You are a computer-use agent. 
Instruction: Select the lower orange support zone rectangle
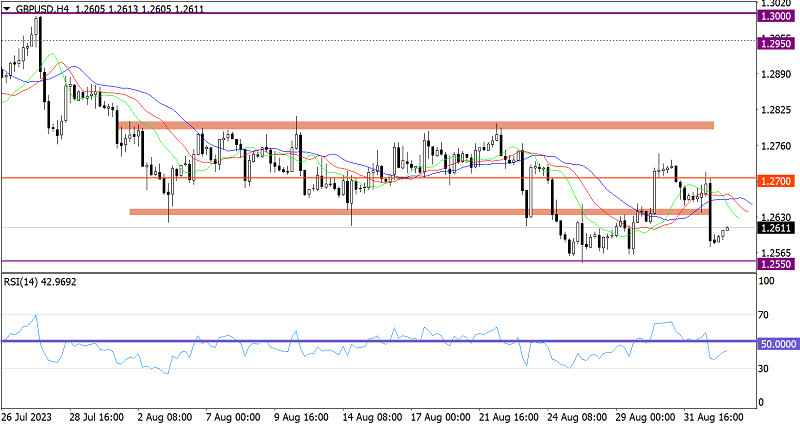tap(419, 212)
